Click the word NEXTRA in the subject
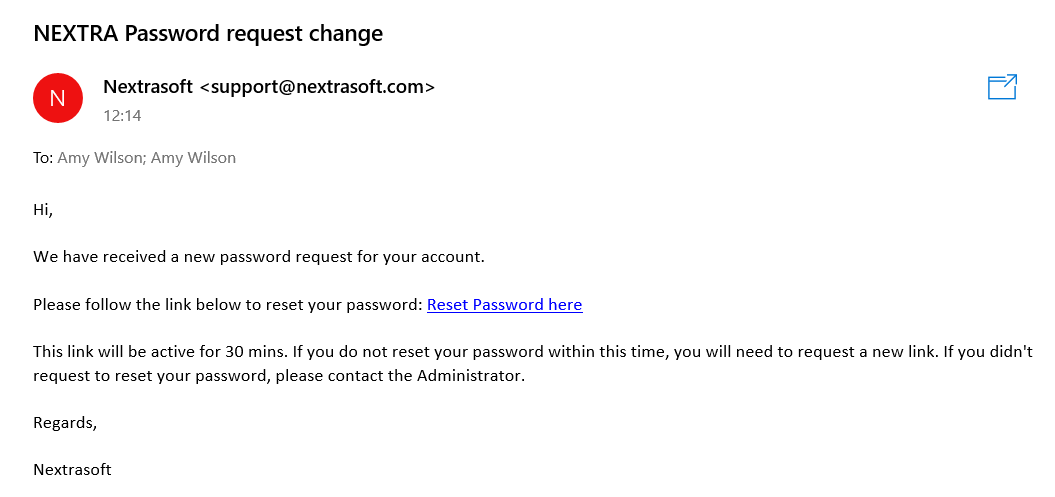 [76, 33]
